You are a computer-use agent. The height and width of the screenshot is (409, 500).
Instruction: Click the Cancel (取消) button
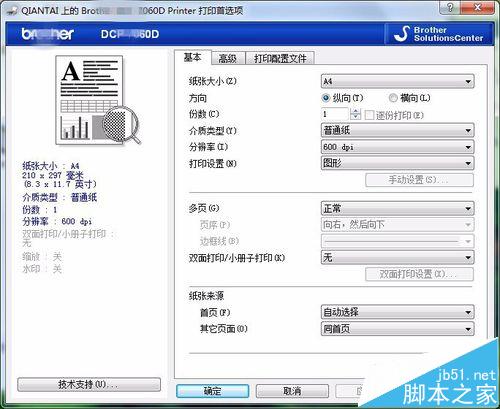[x=292, y=391]
